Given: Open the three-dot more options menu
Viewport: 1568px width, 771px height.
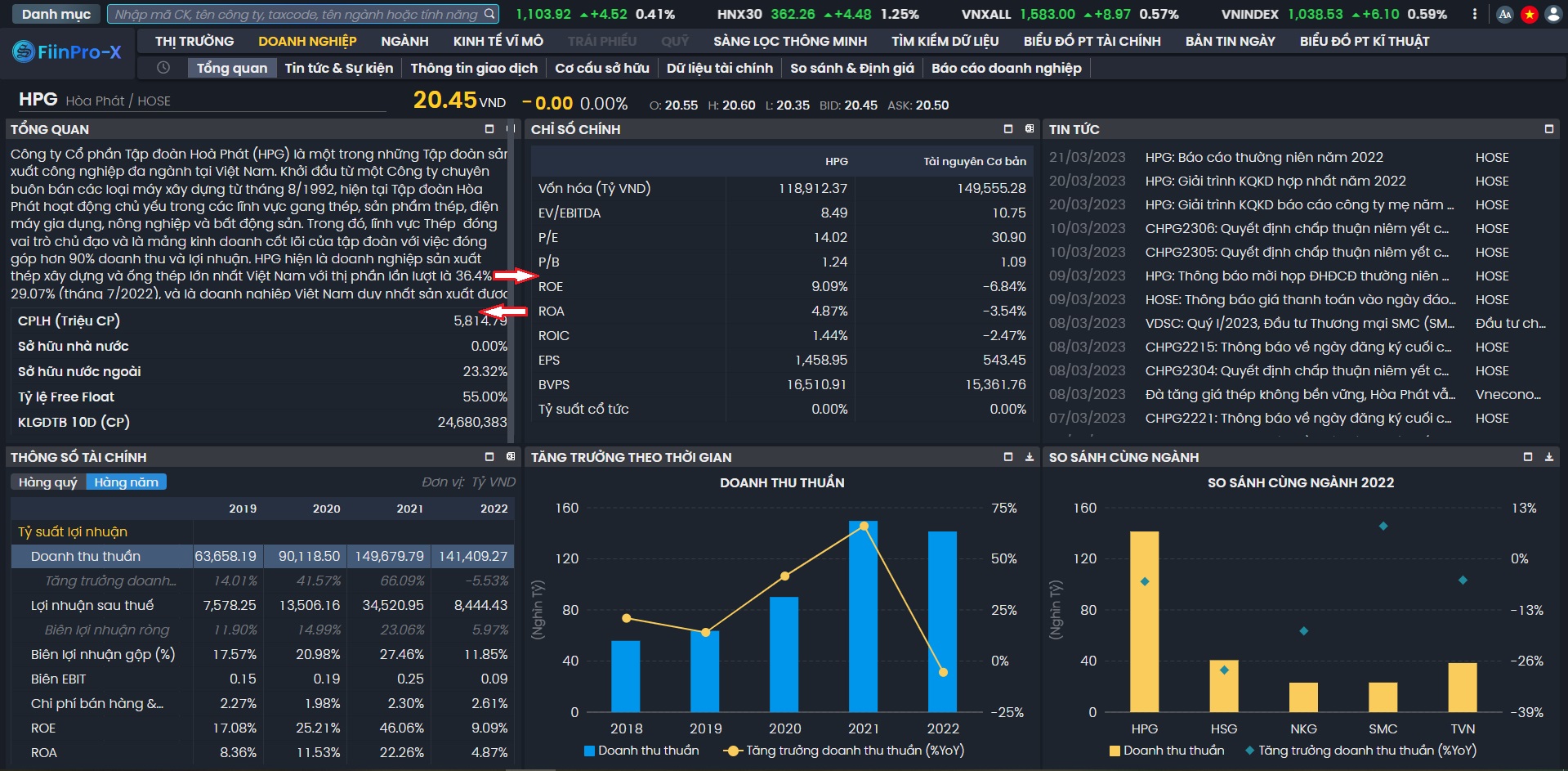Looking at the screenshot, I should point(1475,14).
